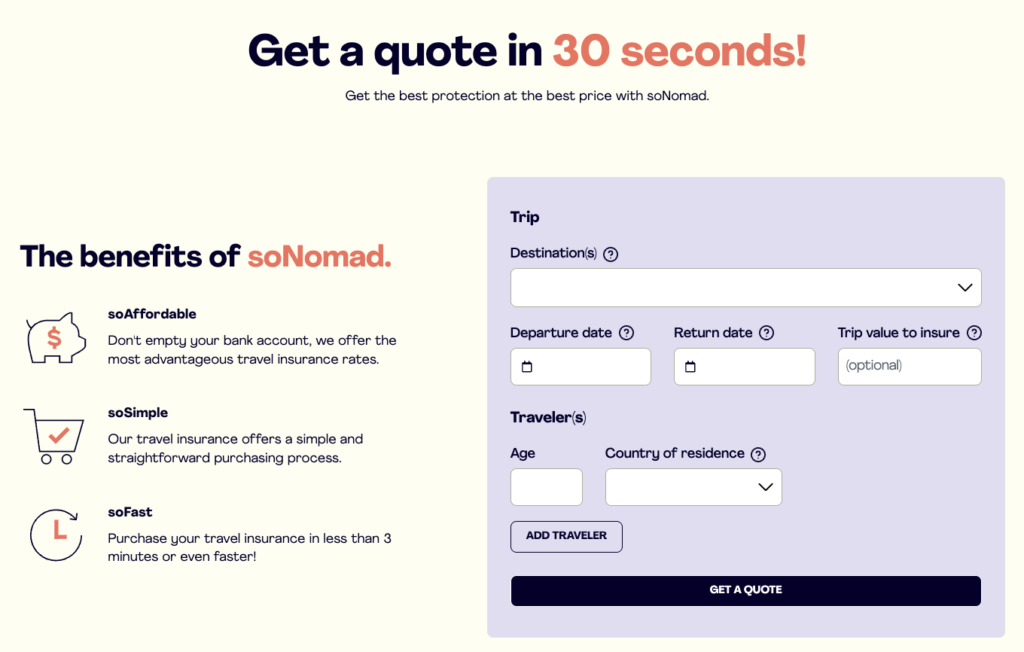Open calendar icon in Return date field
This screenshot has height=652, width=1024.
tap(690, 367)
